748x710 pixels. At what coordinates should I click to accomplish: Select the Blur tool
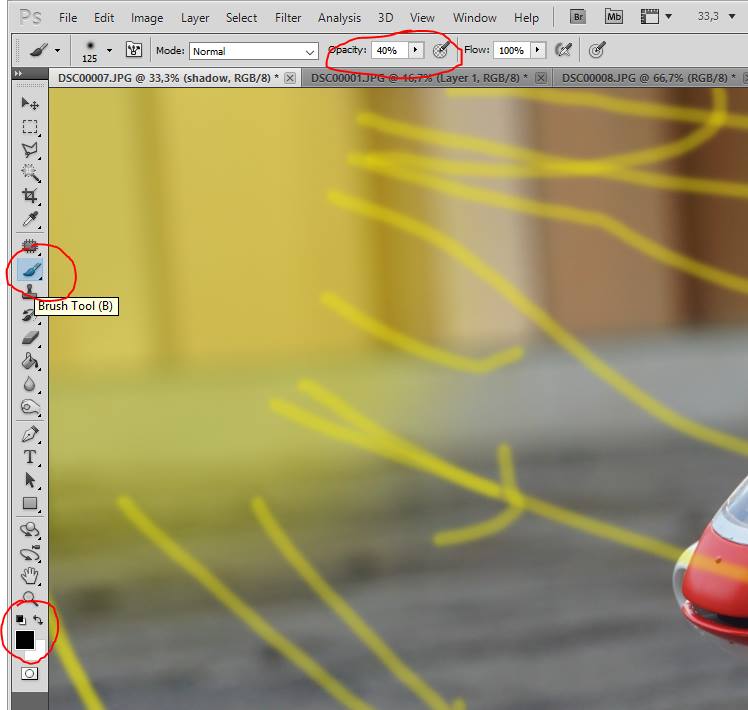pos(30,384)
